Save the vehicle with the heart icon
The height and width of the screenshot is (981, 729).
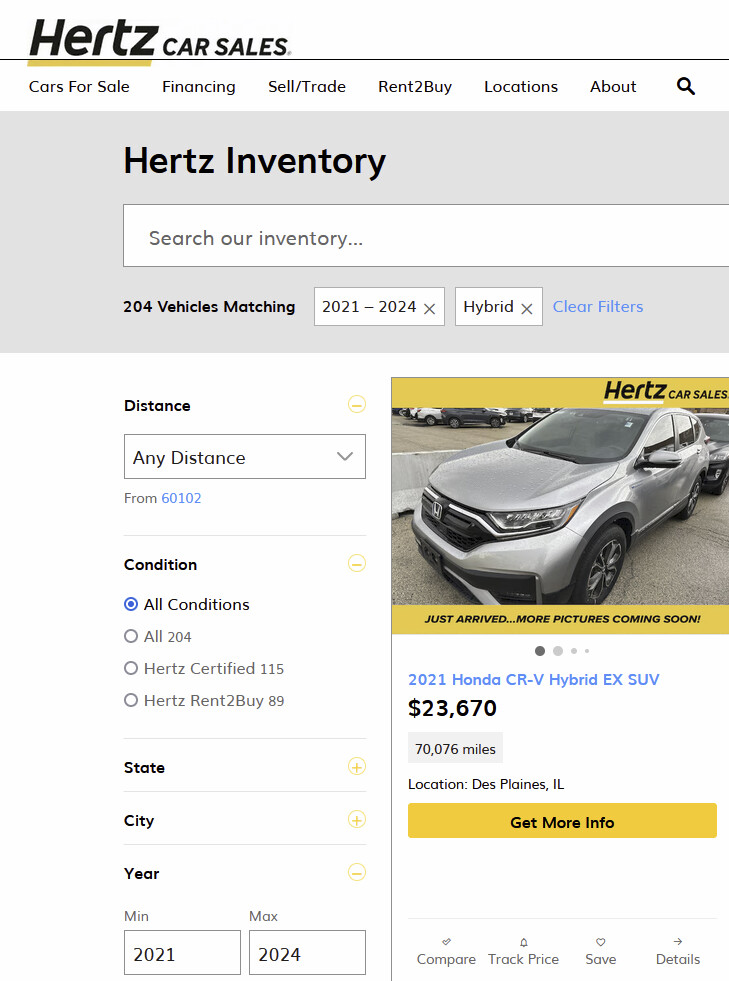click(600, 942)
